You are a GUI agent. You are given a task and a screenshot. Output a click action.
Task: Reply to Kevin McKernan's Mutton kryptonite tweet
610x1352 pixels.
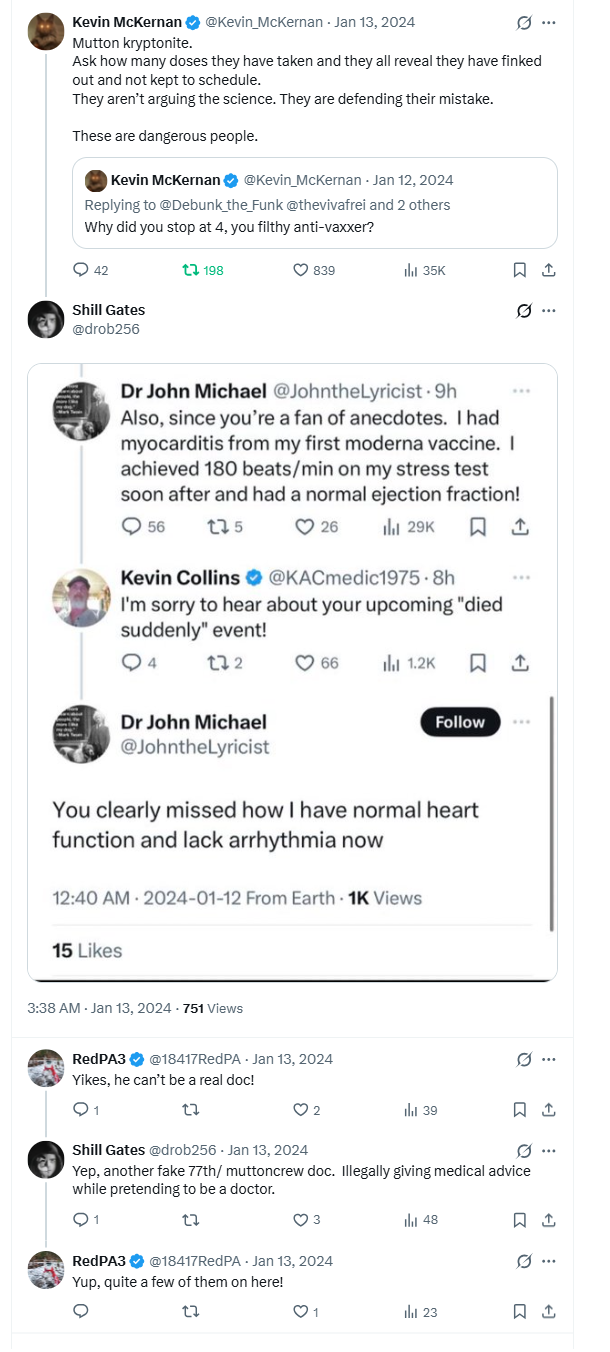point(81,270)
